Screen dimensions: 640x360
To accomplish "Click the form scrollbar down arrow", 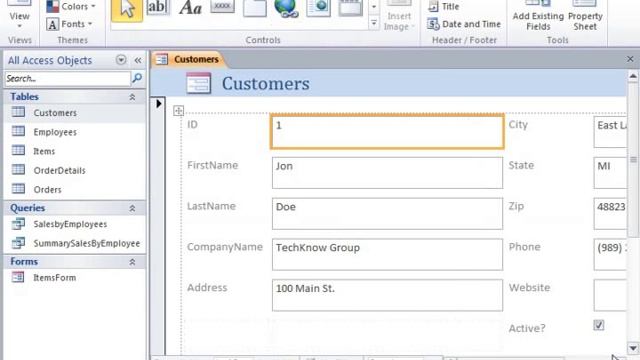I will coord(633,348).
